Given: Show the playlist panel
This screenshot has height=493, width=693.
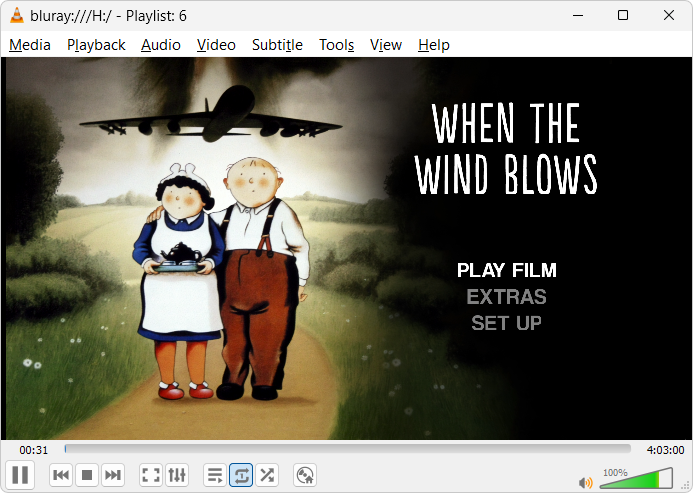Looking at the screenshot, I should tap(215, 475).
